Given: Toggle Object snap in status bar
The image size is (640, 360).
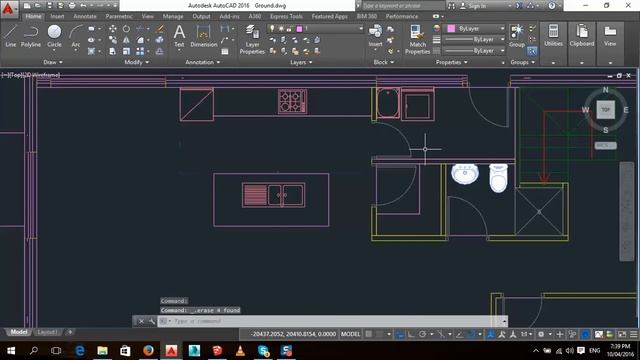Looking at the screenshot, I should pyautogui.click(x=471, y=334).
